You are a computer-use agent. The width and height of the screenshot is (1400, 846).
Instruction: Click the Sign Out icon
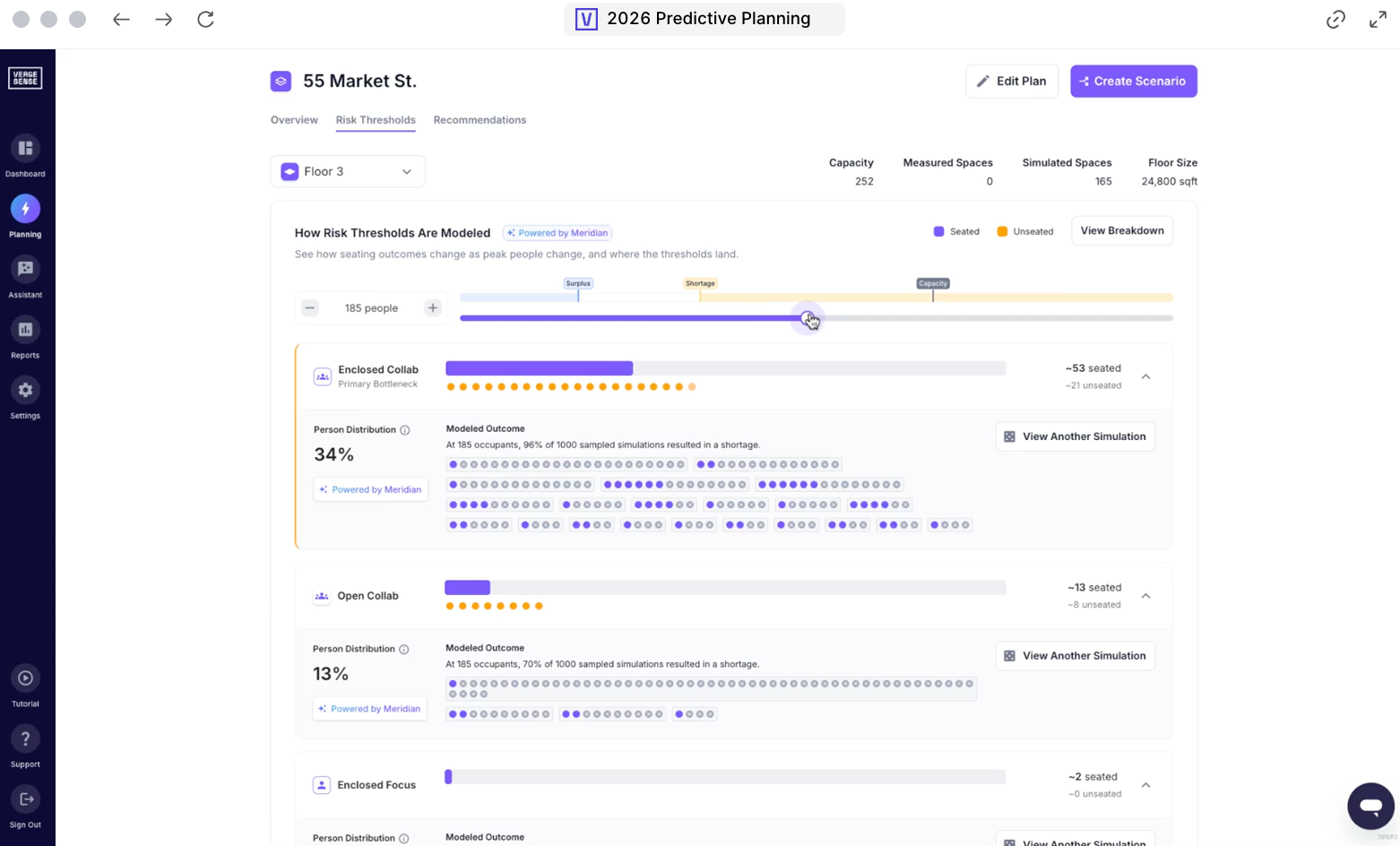coord(25,799)
